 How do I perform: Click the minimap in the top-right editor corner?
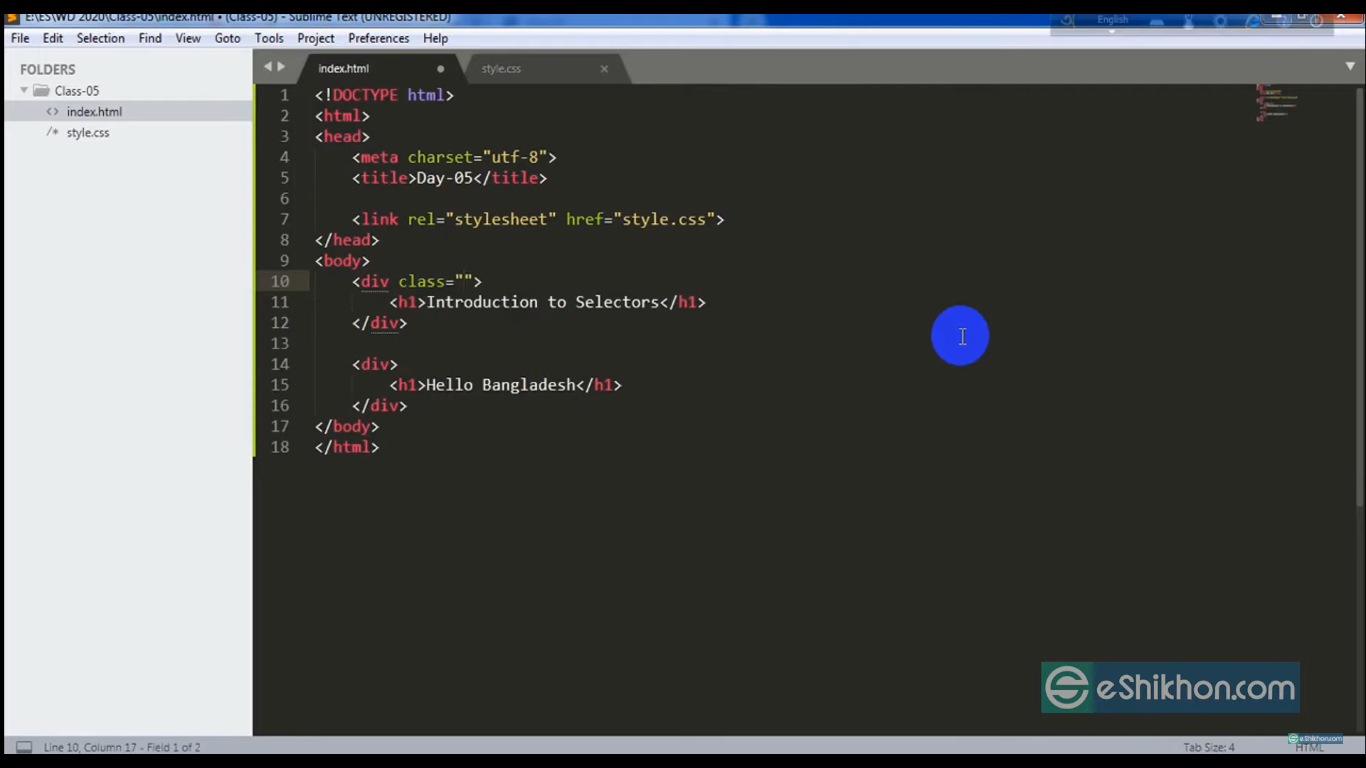click(1275, 105)
